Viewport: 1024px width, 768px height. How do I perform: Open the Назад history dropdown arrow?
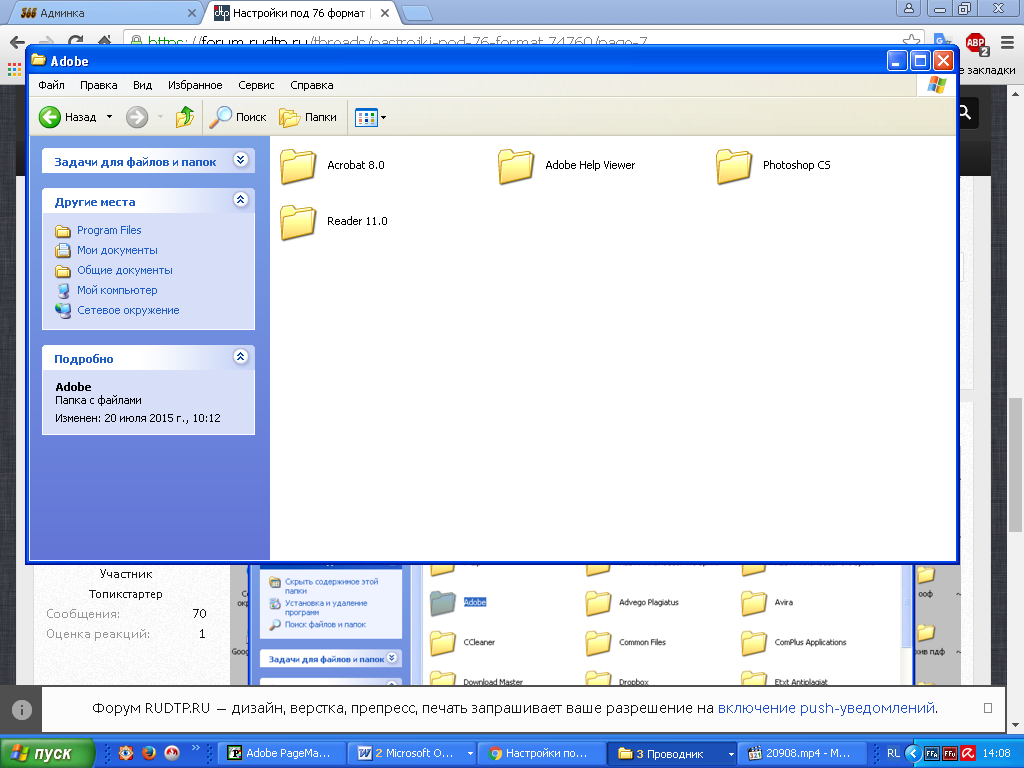point(109,117)
